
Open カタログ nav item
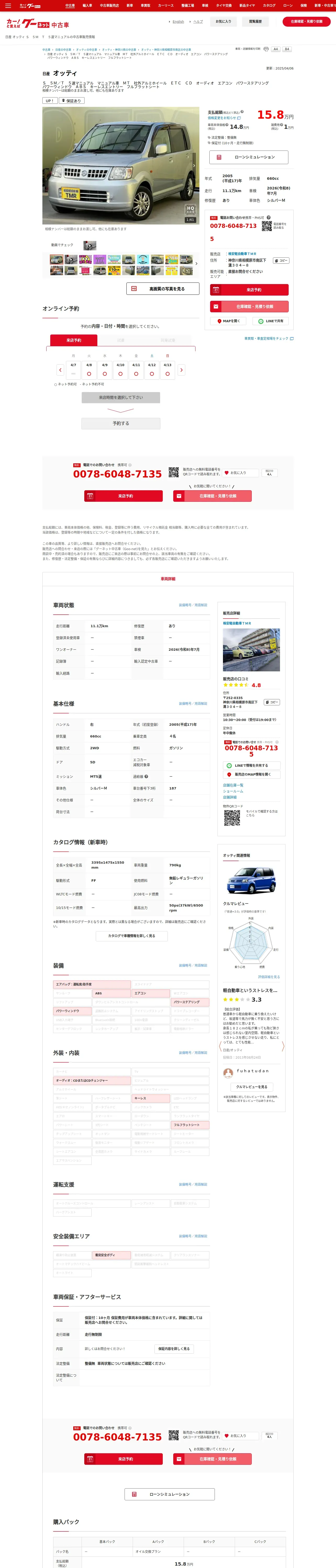tap(269, 5)
